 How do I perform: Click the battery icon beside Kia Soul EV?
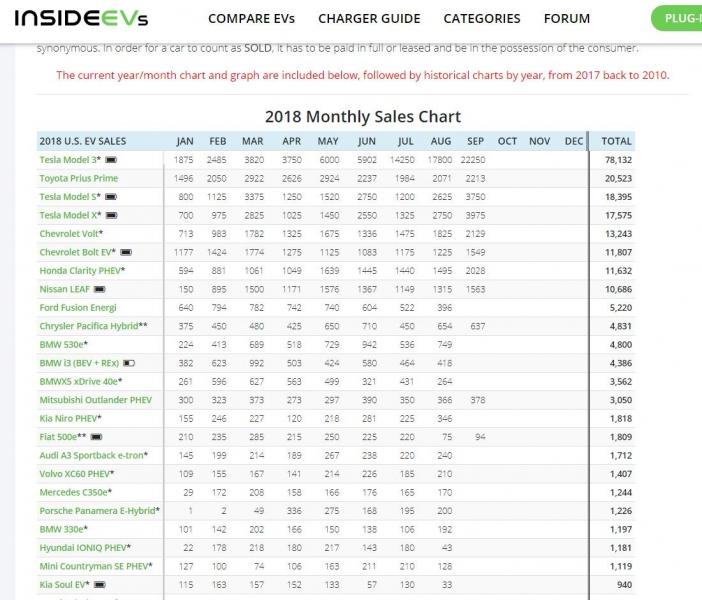click(98, 584)
